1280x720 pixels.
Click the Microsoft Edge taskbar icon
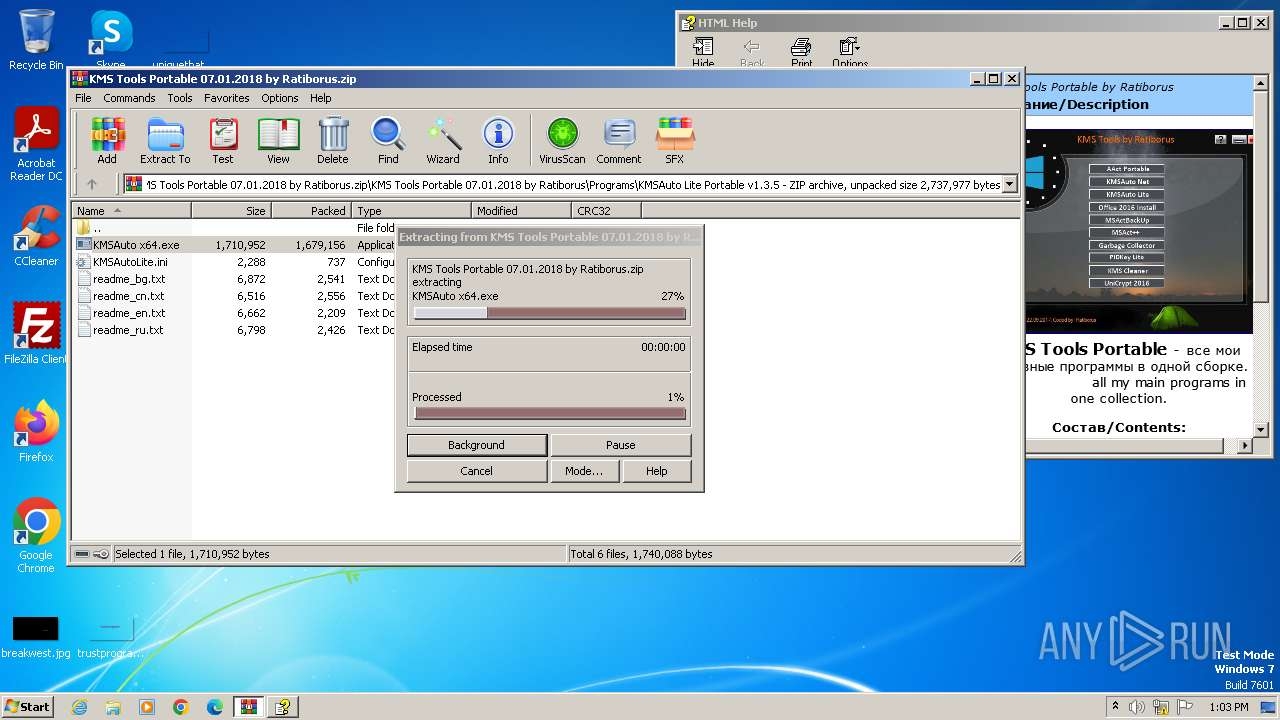click(215, 707)
